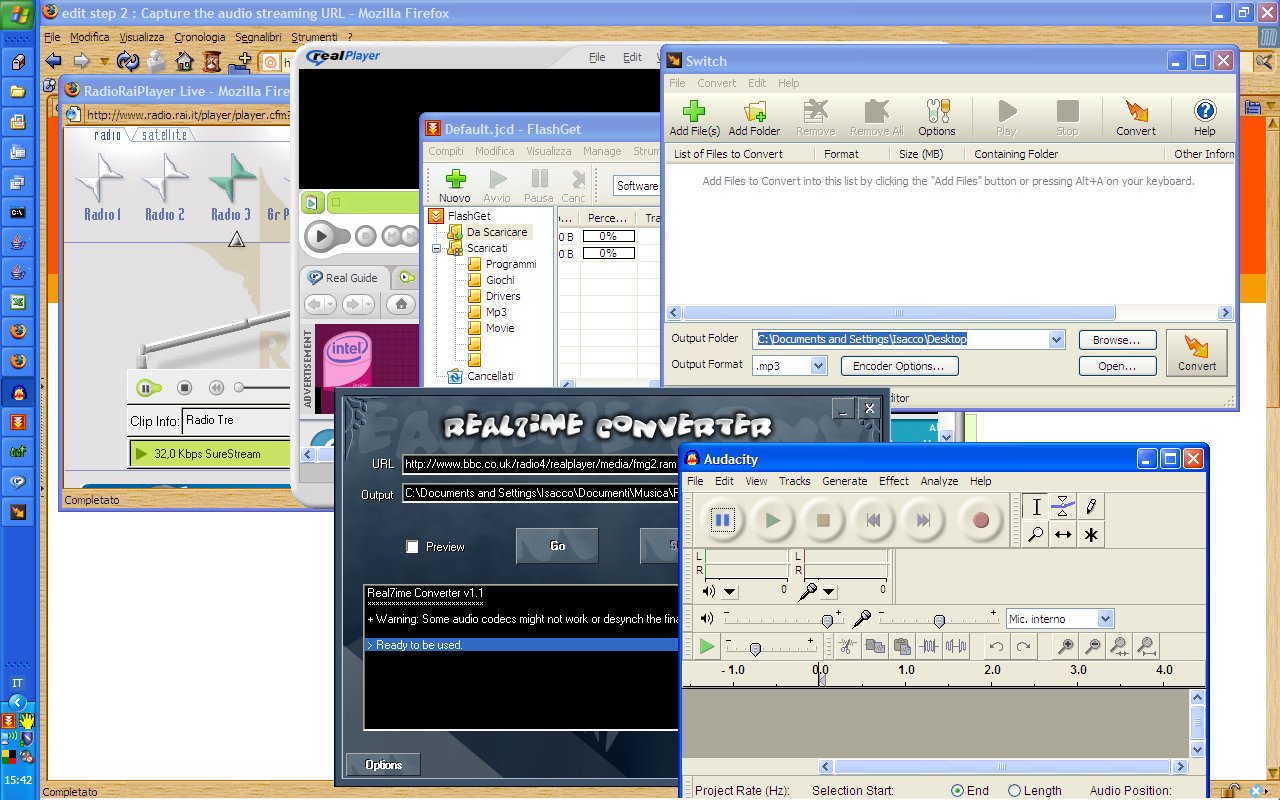Click the Go button in Real7ime Converter
Image resolution: width=1280 pixels, height=800 pixels.
click(x=557, y=546)
